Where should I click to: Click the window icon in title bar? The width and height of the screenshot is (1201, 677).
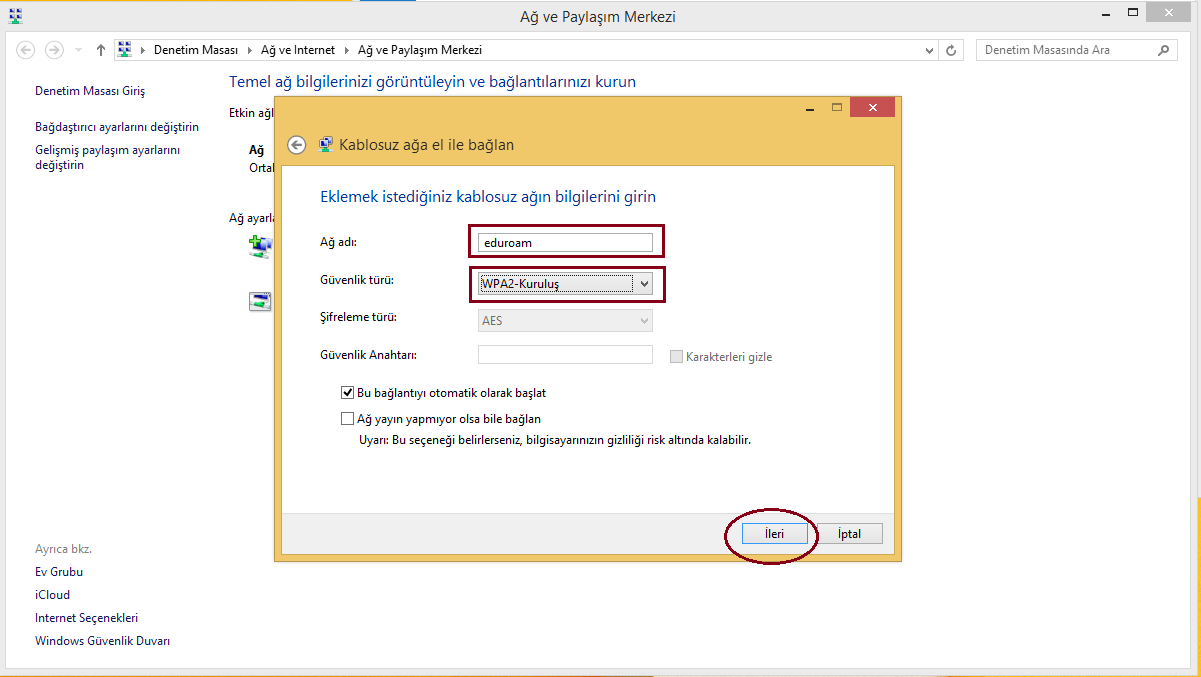click(x=15, y=16)
